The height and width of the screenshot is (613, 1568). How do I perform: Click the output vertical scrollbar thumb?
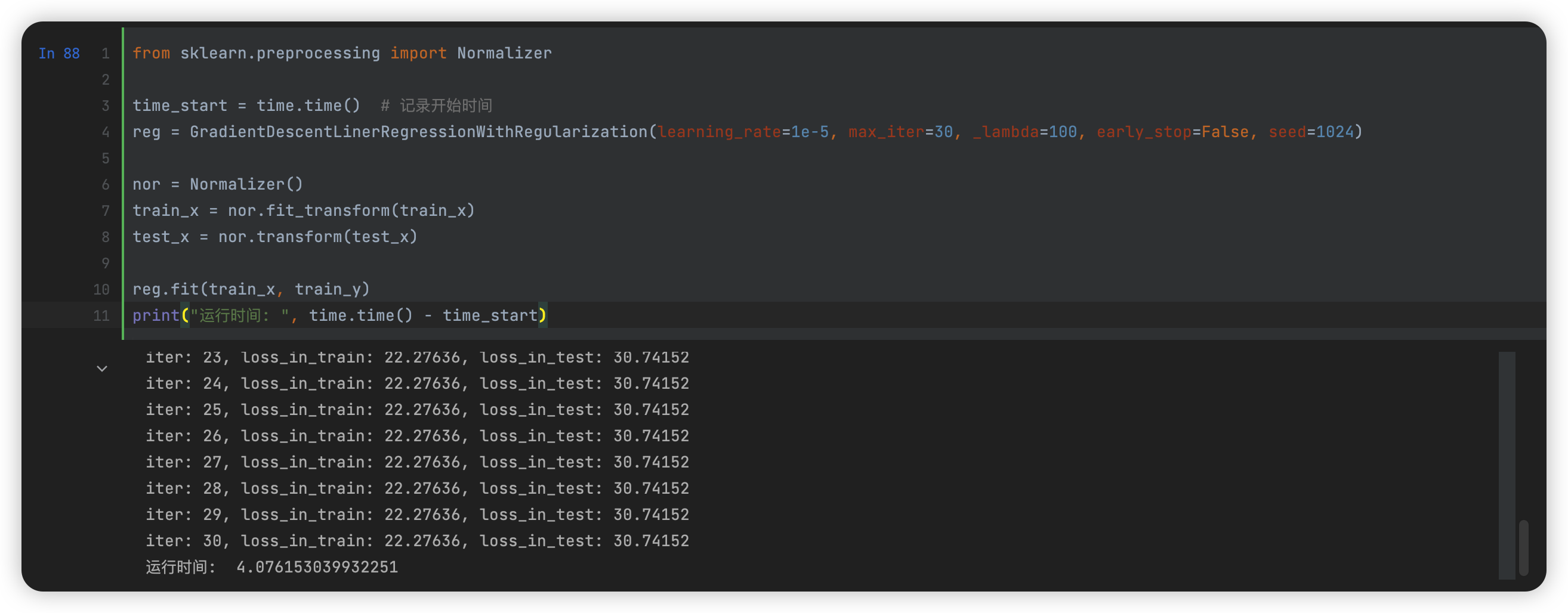tap(1523, 547)
